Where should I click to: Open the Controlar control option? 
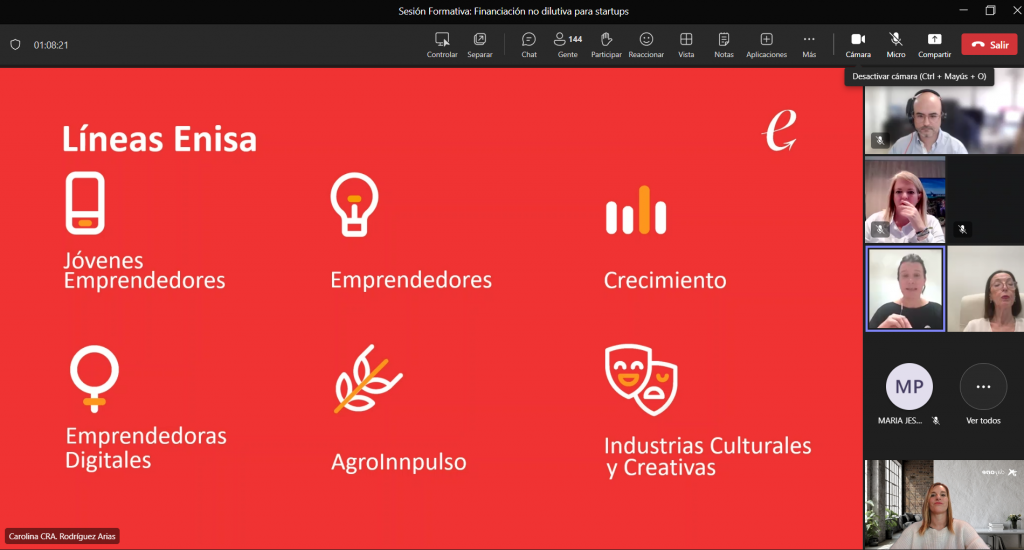coord(442,45)
